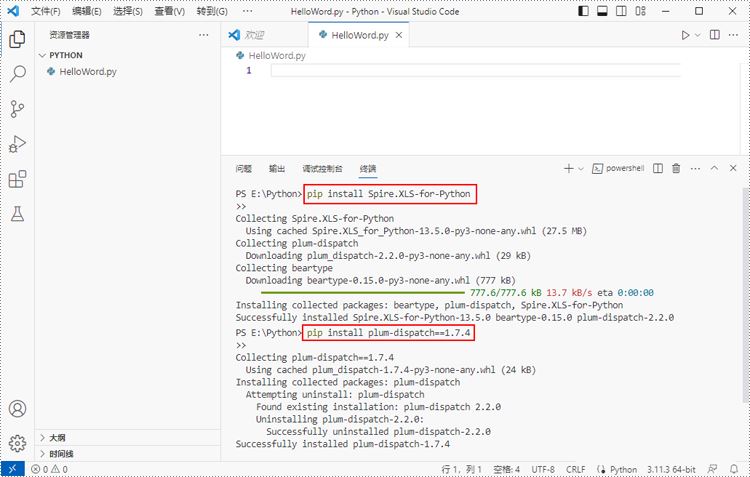Image resolution: width=750 pixels, height=477 pixels.
Task: Kill terminal with trash icon
Action: [x=676, y=168]
